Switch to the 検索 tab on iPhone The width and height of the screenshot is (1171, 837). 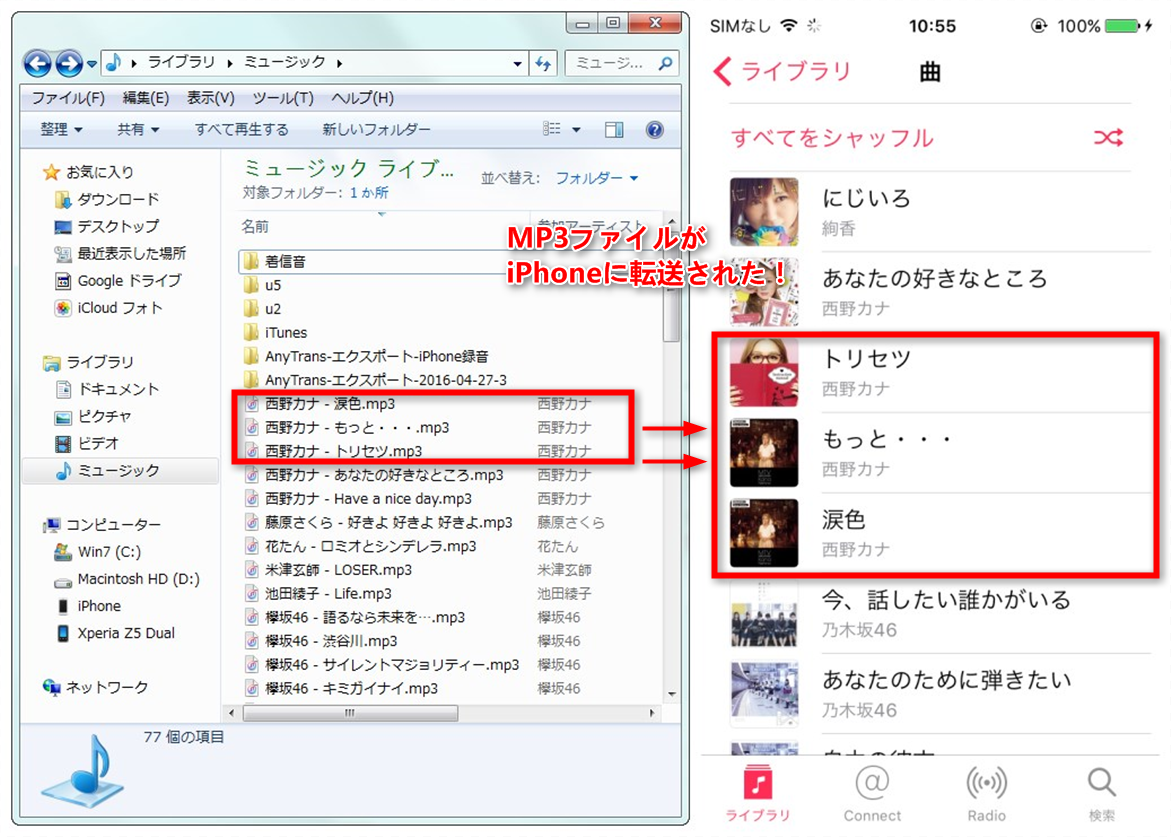tap(1102, 794)
